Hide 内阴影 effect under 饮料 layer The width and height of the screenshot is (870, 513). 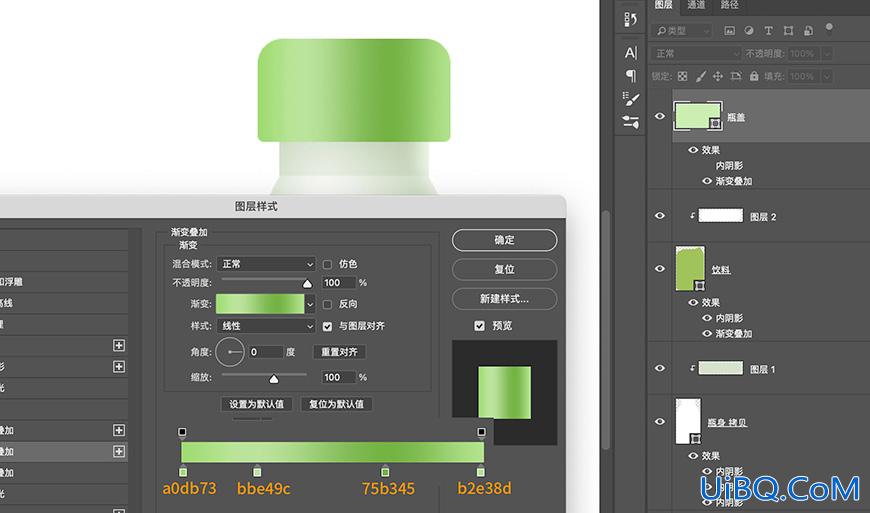pos(707,318)
